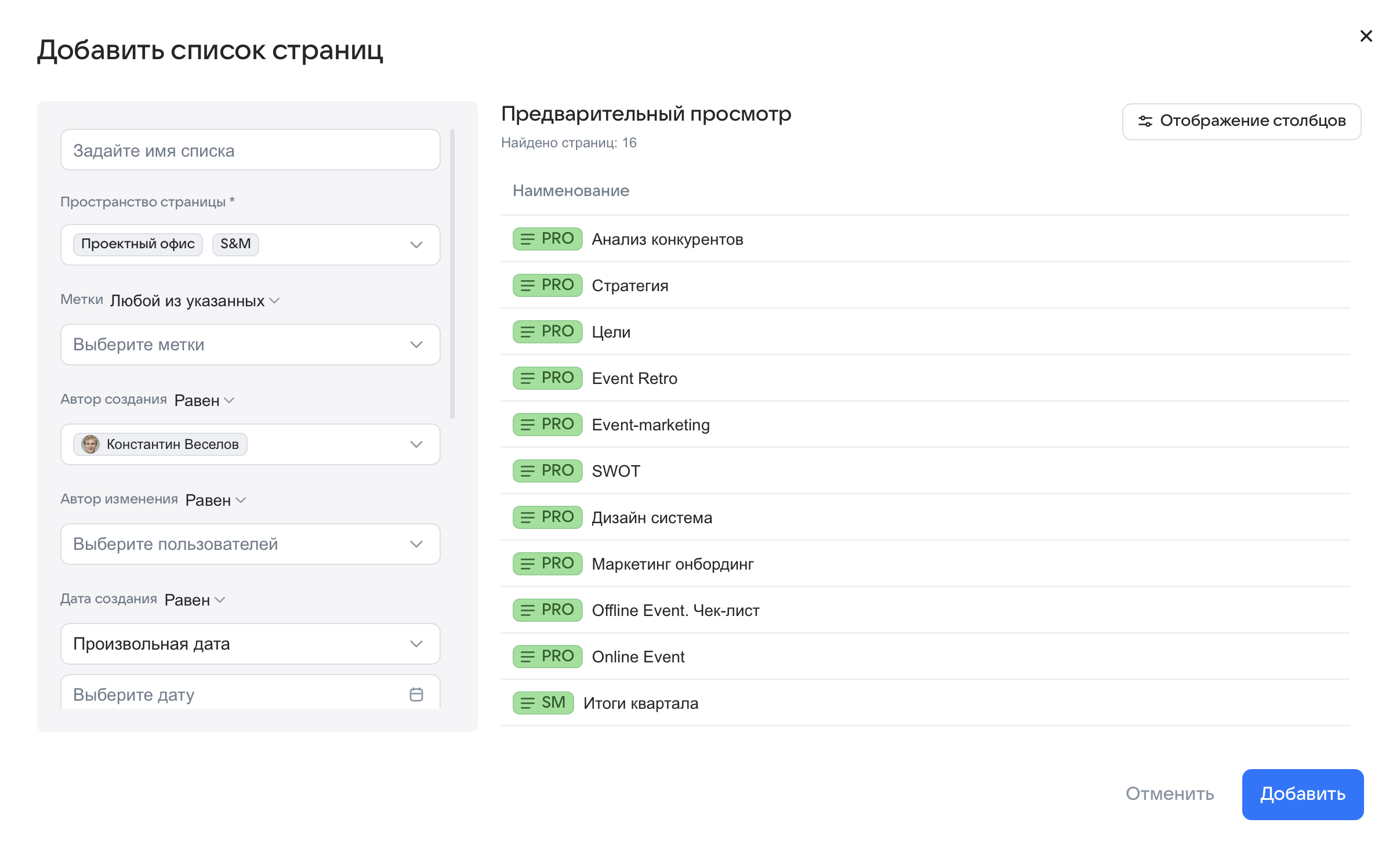This screenshot has height=848, width=1400.
Task: Click the PRO icon beside "Event Retro"
Action: (x=547, y=378)
